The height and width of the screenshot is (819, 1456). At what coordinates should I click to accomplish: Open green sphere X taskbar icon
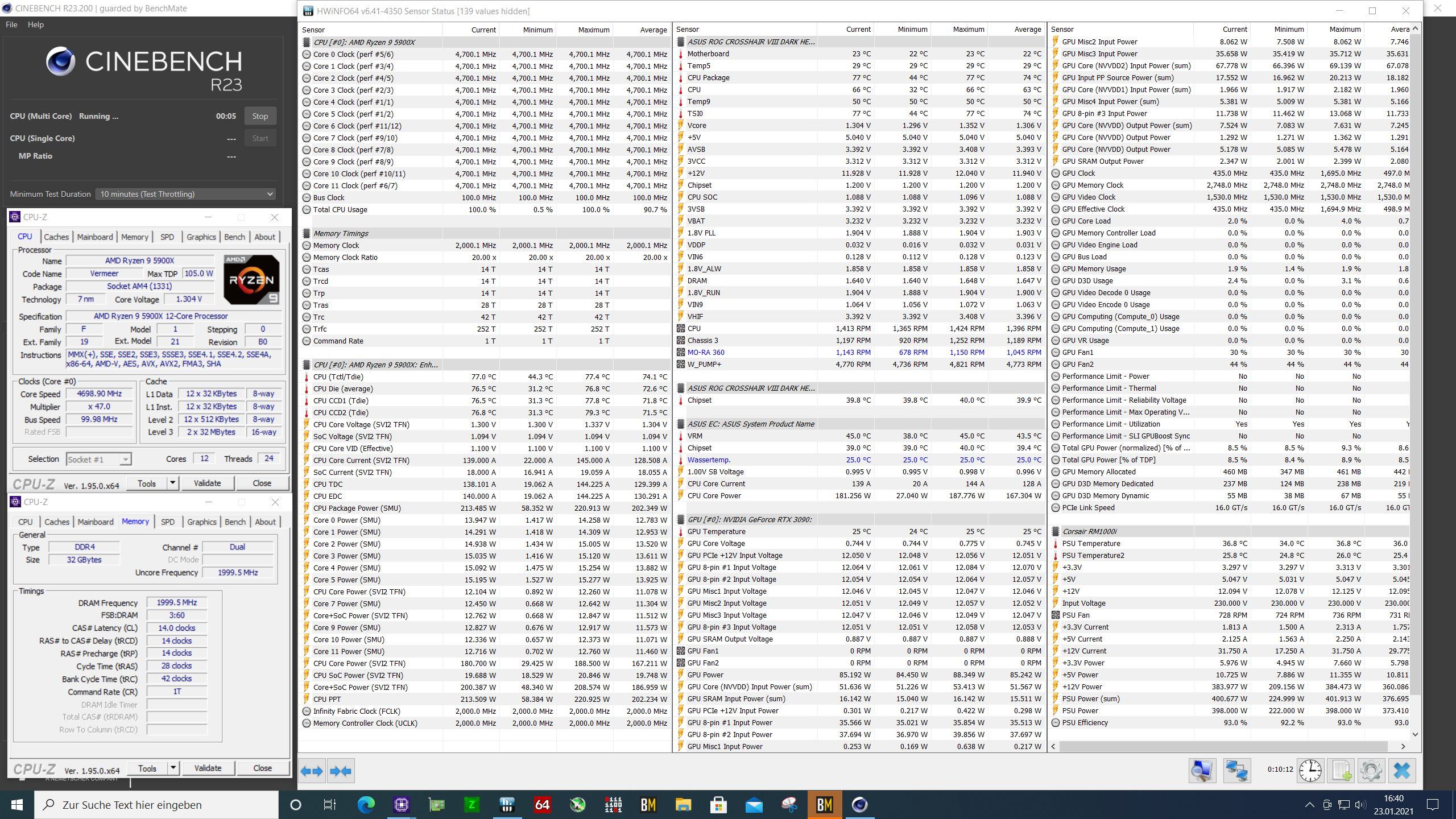pyautogui.click(x=577, y=804)
